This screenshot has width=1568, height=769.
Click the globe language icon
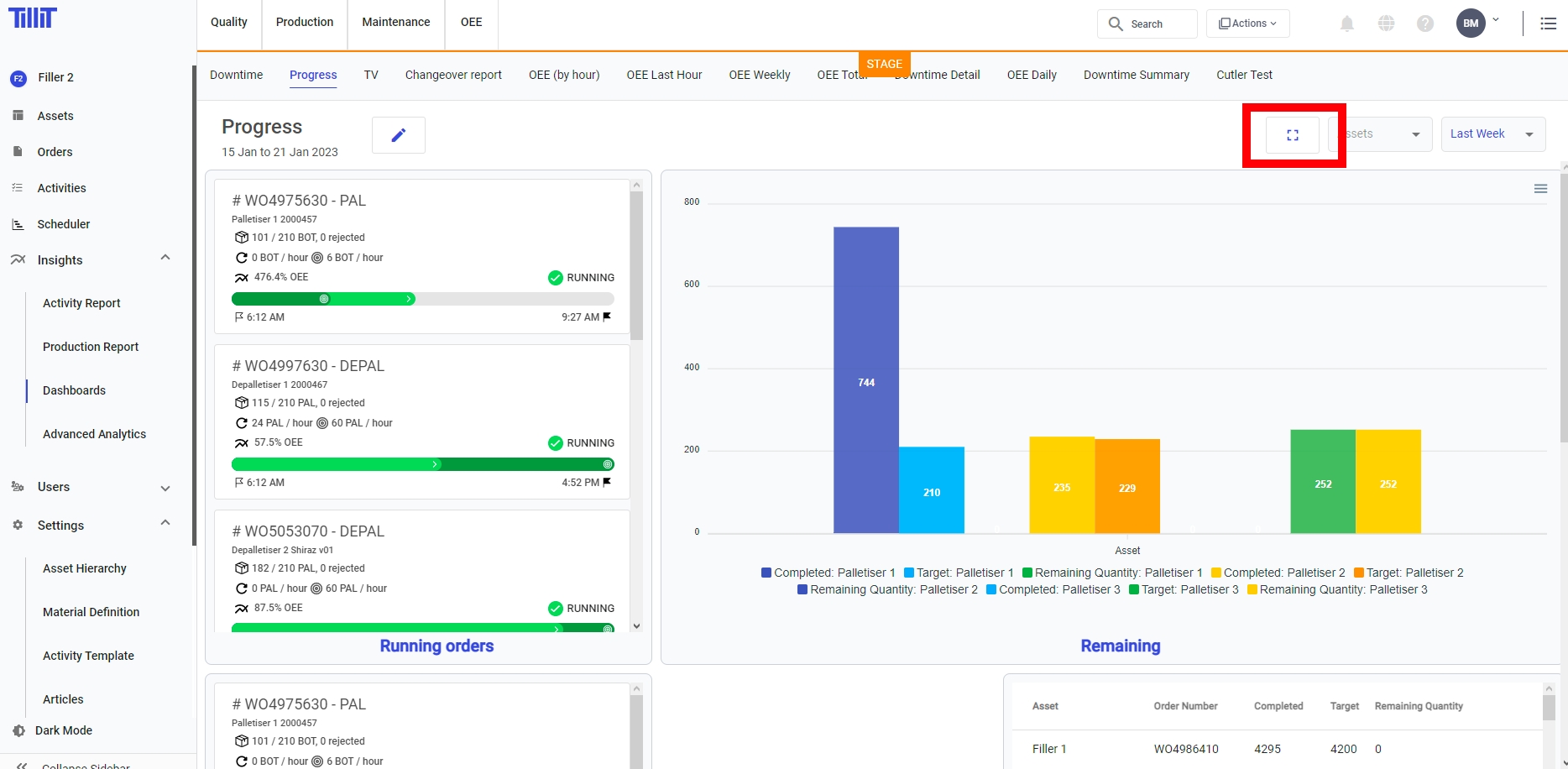pos(1387,24)
